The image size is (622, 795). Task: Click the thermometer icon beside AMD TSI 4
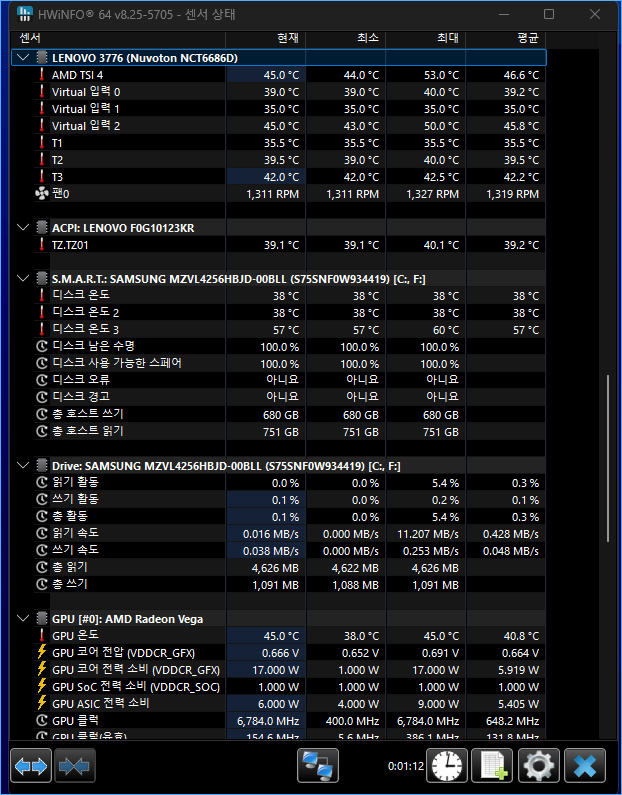click(x=42, y=75)
